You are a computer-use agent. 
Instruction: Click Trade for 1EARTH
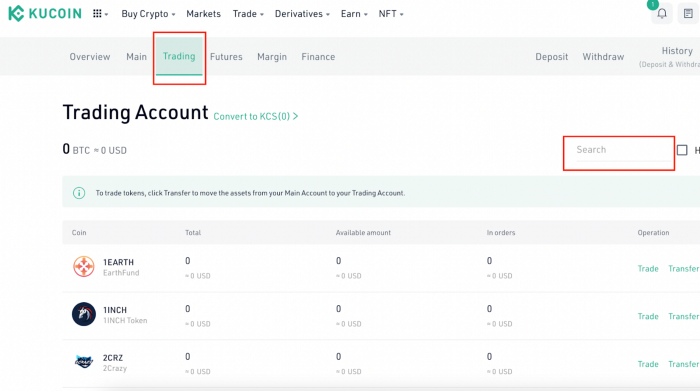(x=648, y=268)
